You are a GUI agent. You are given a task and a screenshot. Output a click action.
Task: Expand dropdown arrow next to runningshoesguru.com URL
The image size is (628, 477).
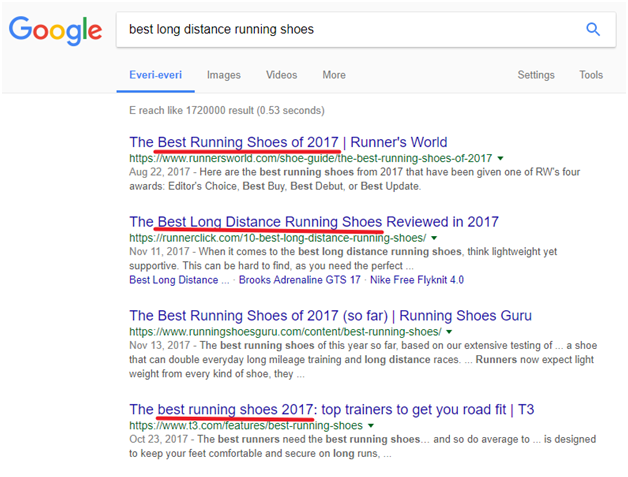[449, 332]
